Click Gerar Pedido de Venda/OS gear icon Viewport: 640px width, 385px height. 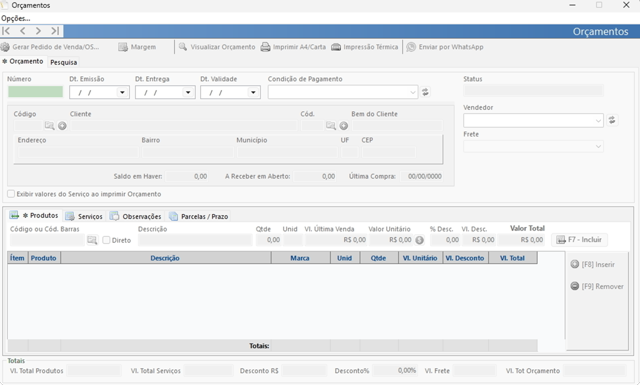click(5, 47)
